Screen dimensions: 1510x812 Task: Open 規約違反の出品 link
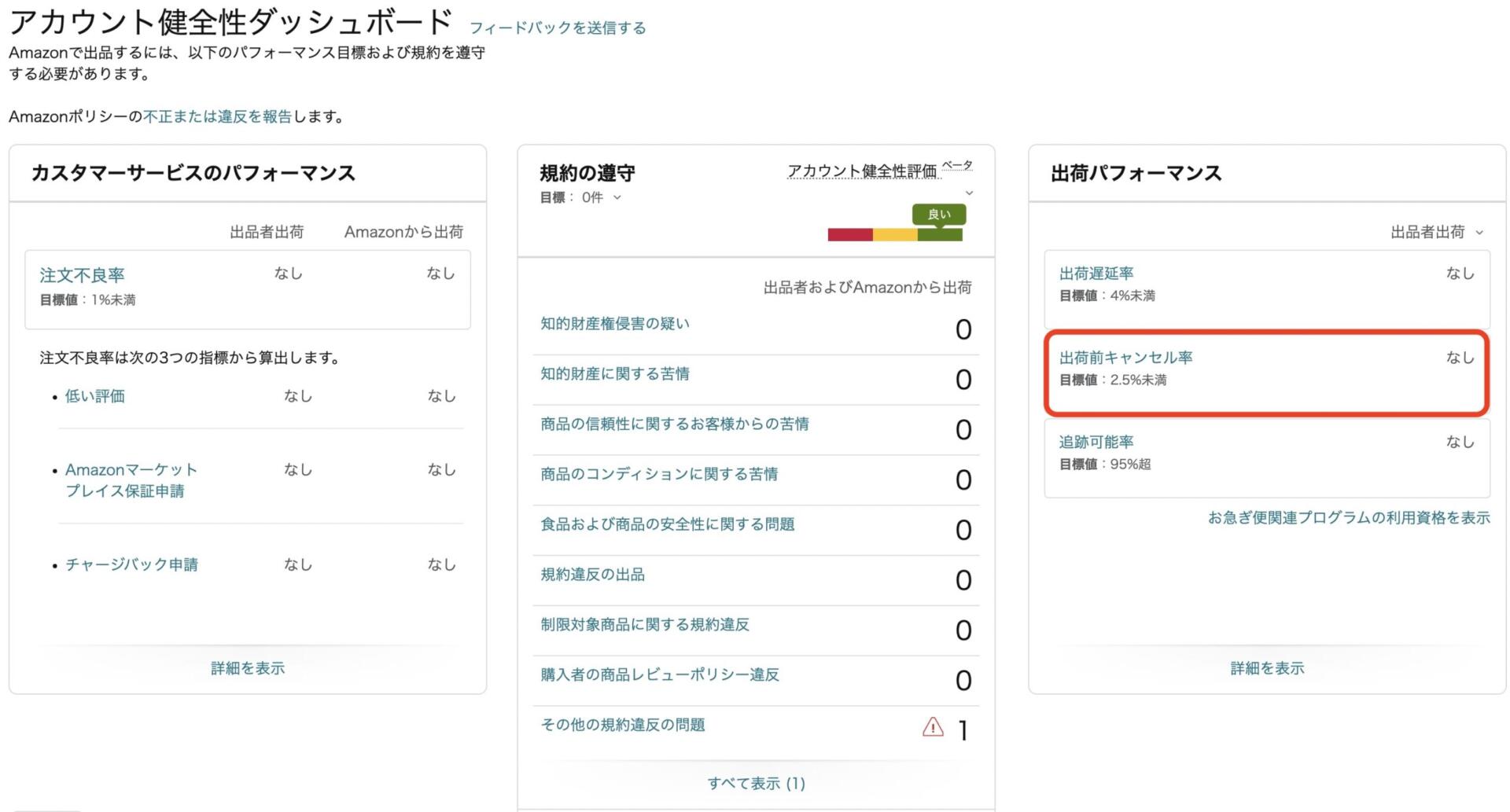[x=593, y=575]
